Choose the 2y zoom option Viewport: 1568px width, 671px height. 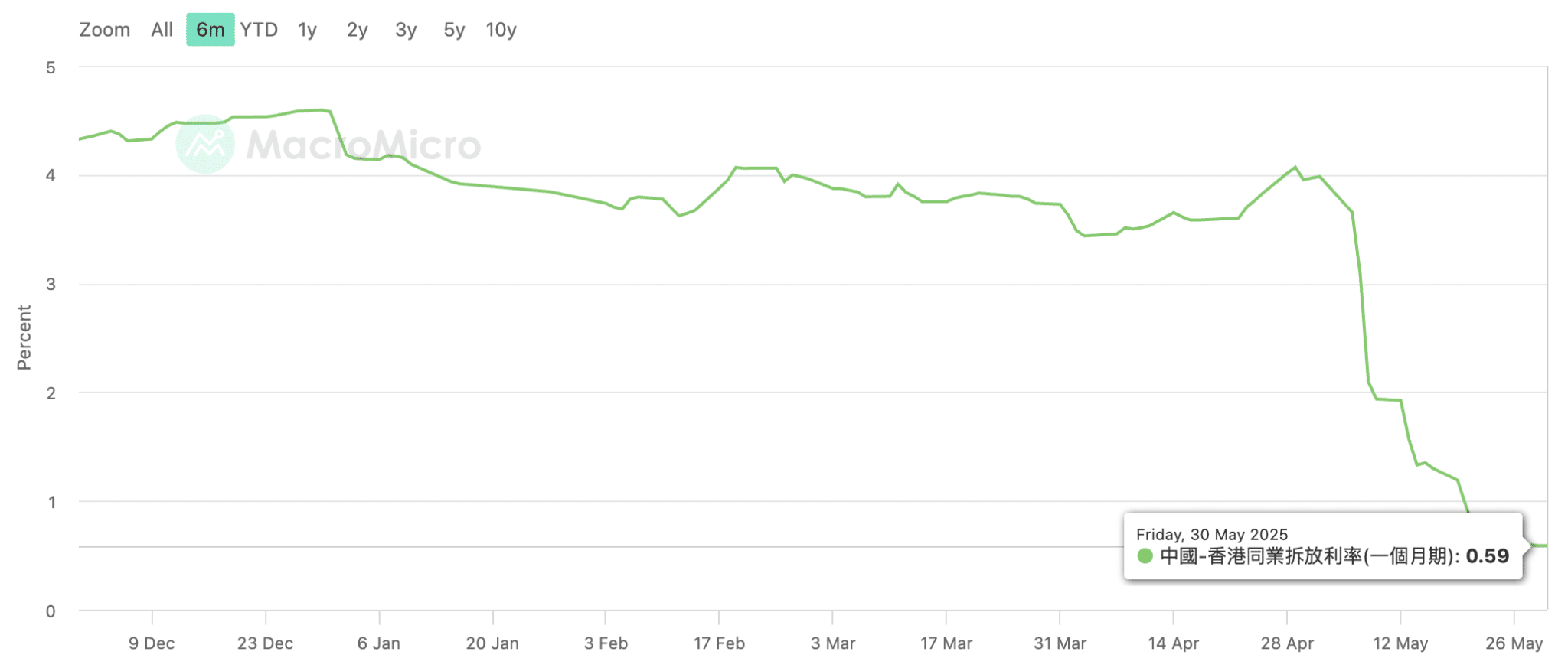tap(357, 30)
